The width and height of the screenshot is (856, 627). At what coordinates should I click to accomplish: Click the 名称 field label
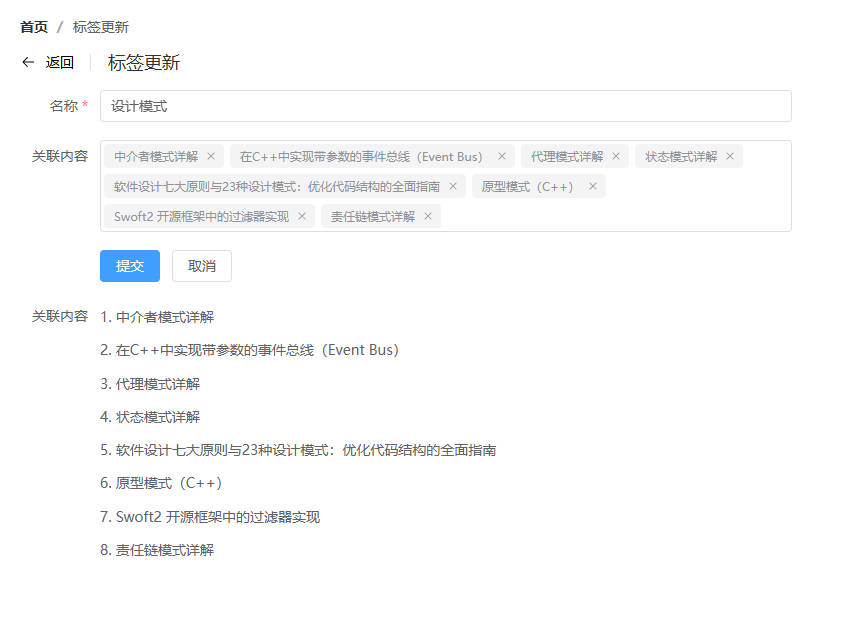click(x=64, y=106)
